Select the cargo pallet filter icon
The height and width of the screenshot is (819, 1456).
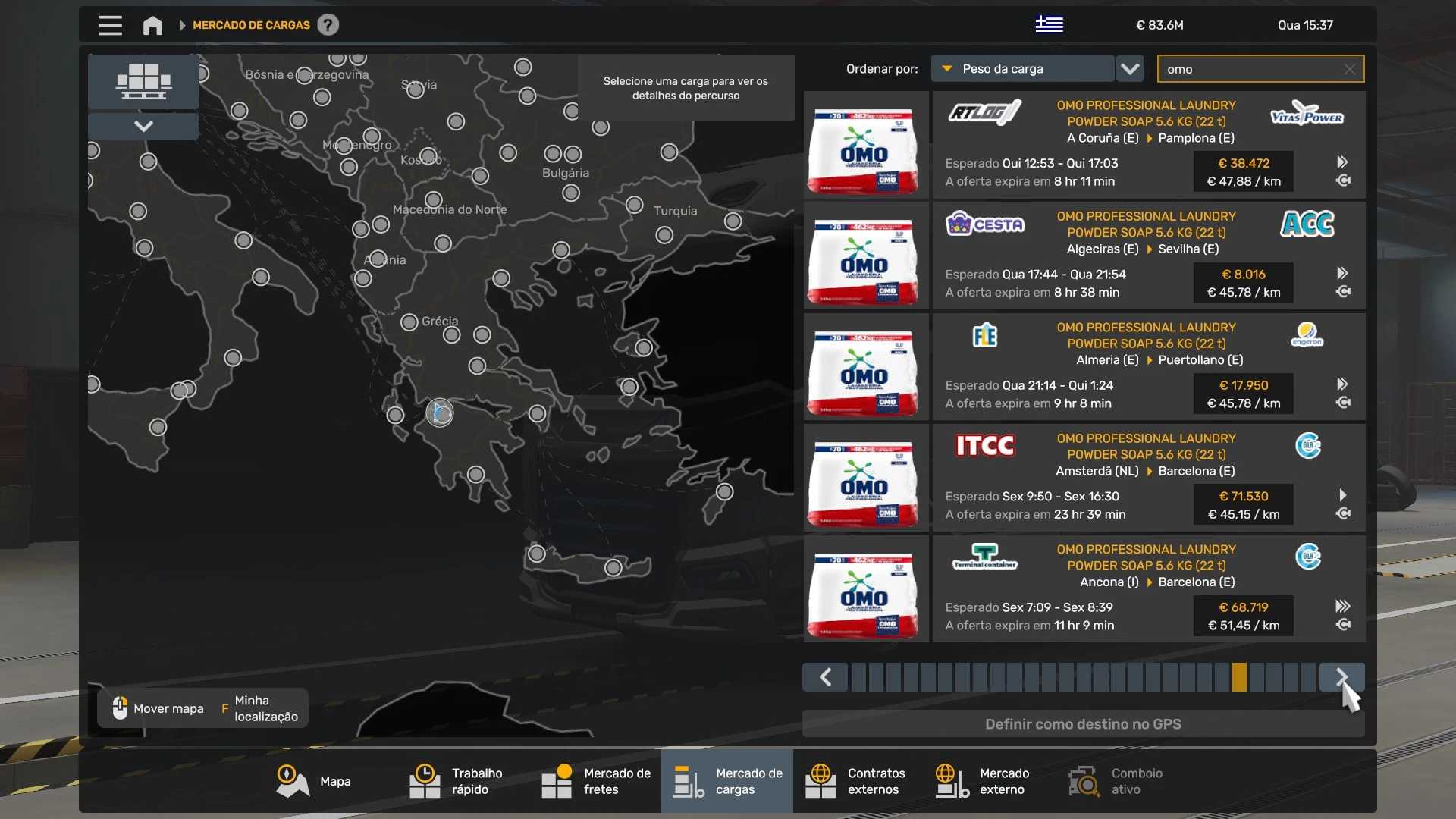pos(143,81)
